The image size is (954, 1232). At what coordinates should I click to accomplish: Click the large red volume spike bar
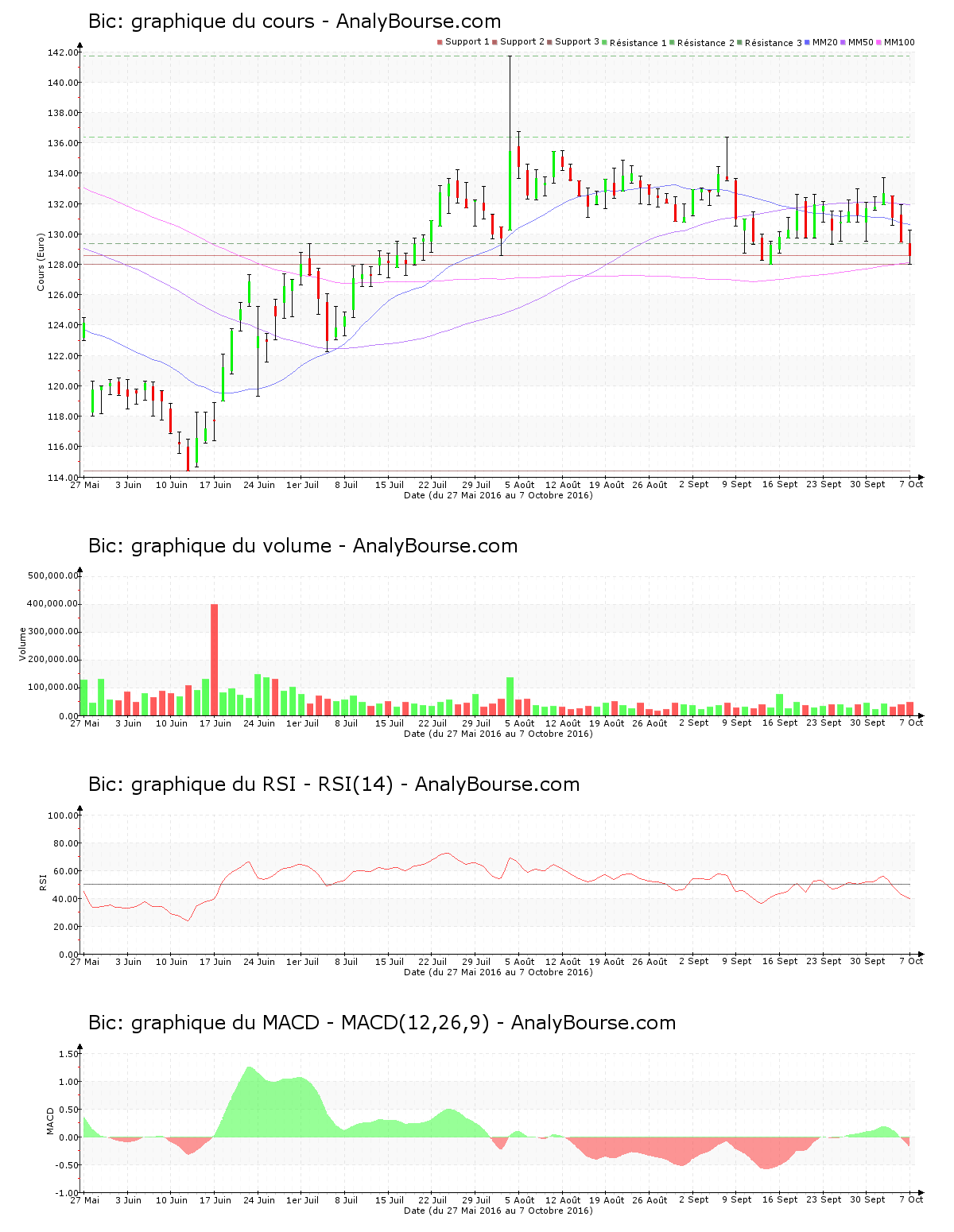pyautogui.click(x=215, y=660)
